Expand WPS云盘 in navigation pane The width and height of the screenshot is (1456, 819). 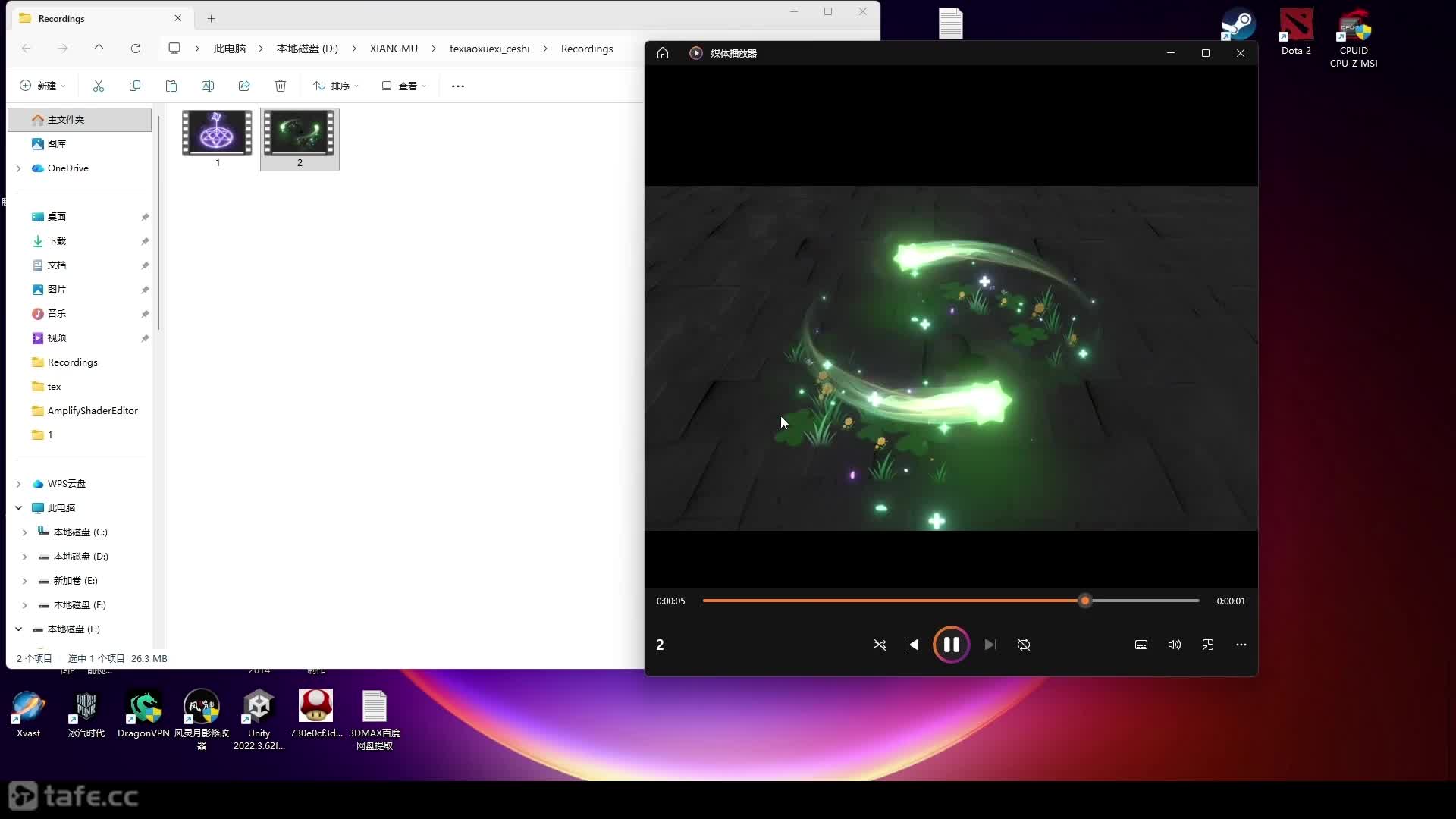point(19,484)
